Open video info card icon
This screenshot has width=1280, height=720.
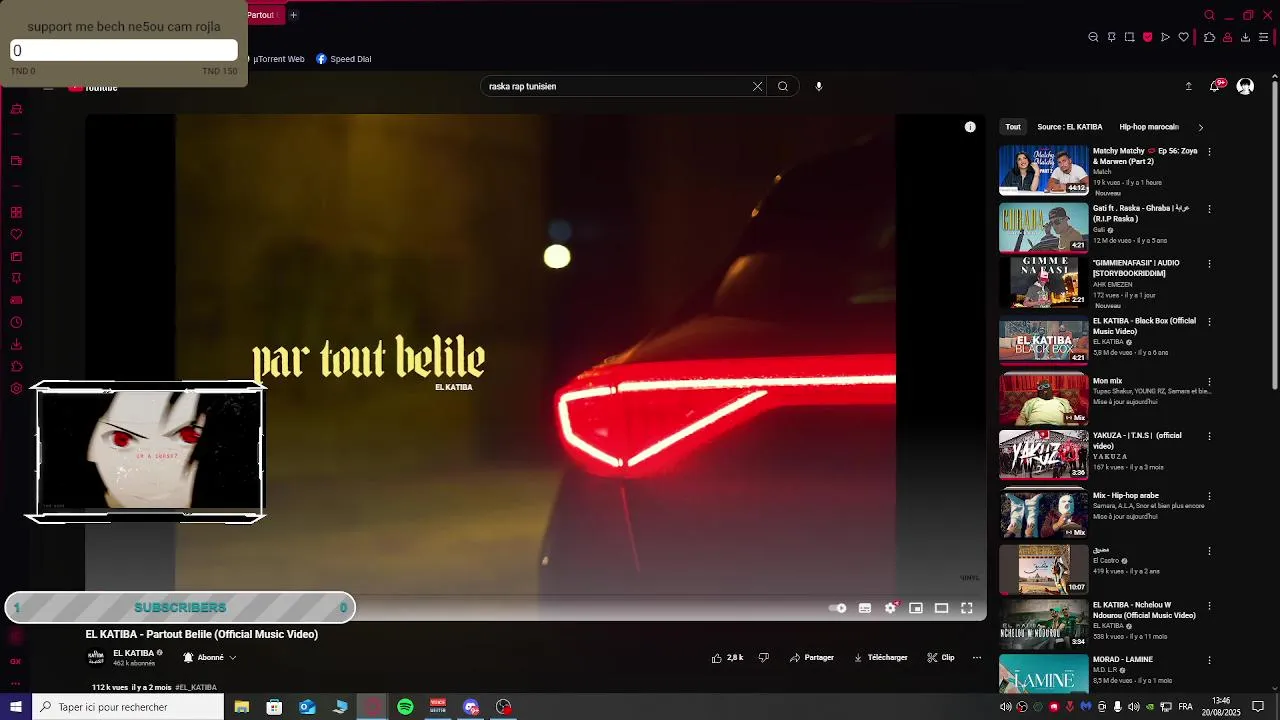[x=970, y=127]
